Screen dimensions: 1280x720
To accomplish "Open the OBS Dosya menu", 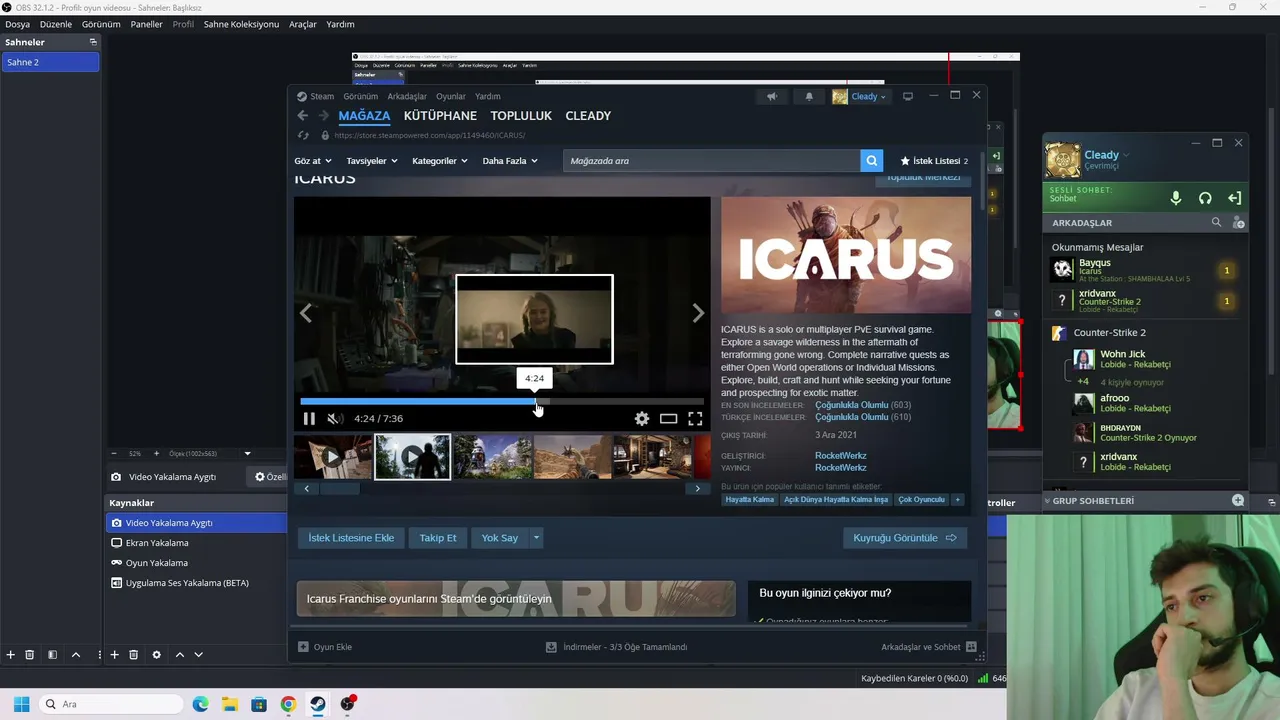I will (x=17, y=24).
